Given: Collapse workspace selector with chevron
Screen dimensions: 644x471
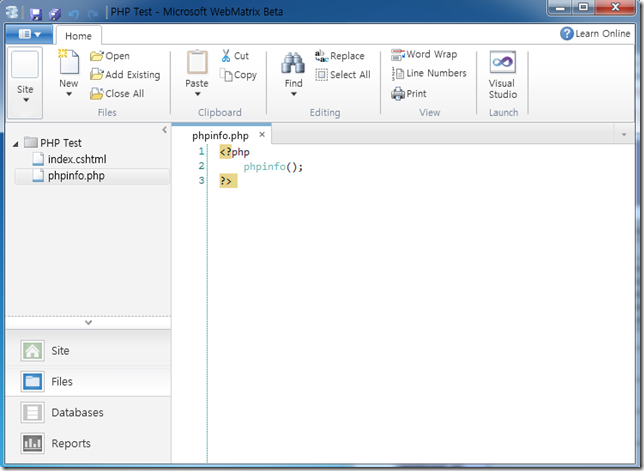Looking at the screenshot, I should [x=88, y=323].
